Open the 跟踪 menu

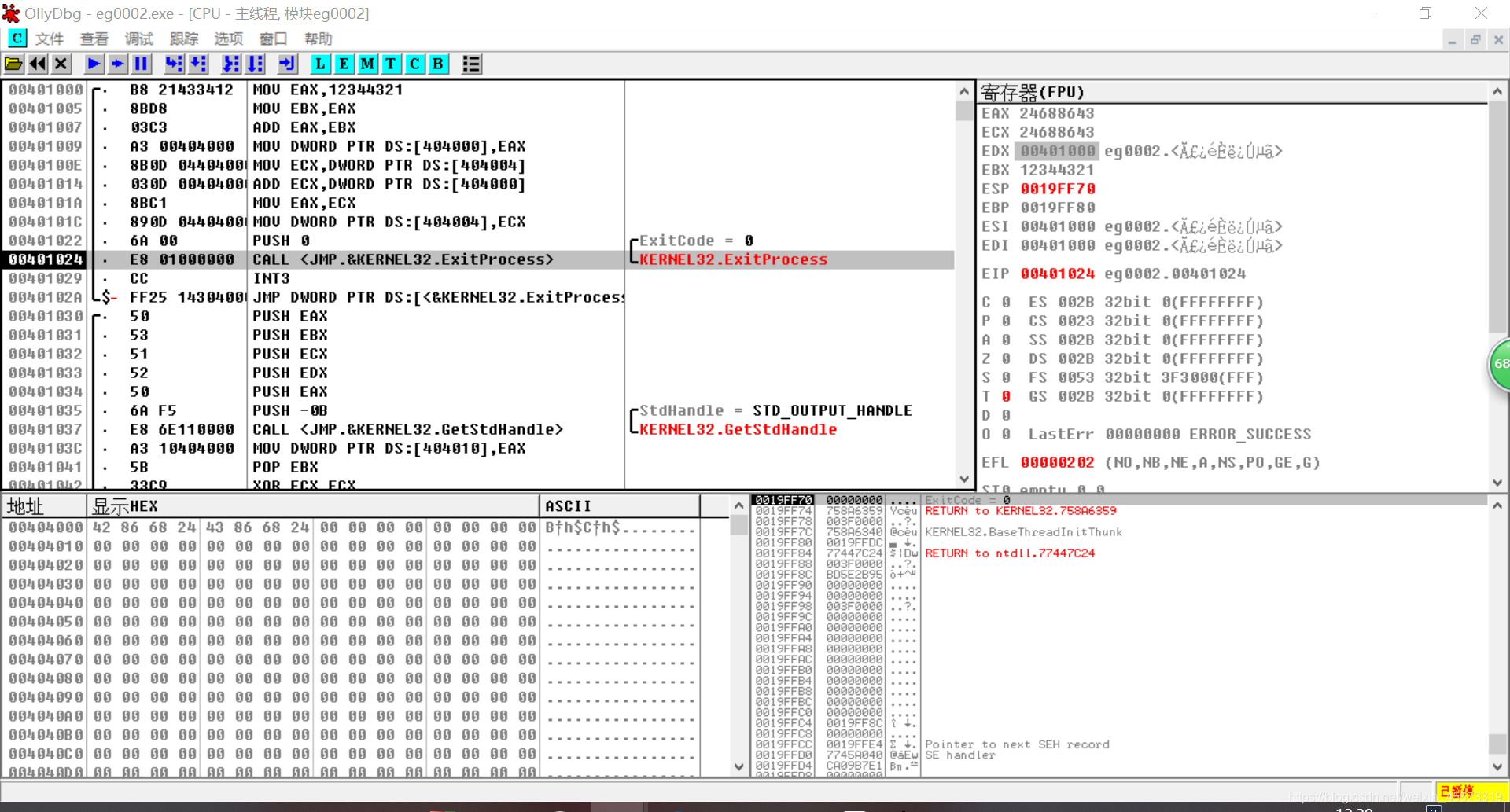coord(184,39)
